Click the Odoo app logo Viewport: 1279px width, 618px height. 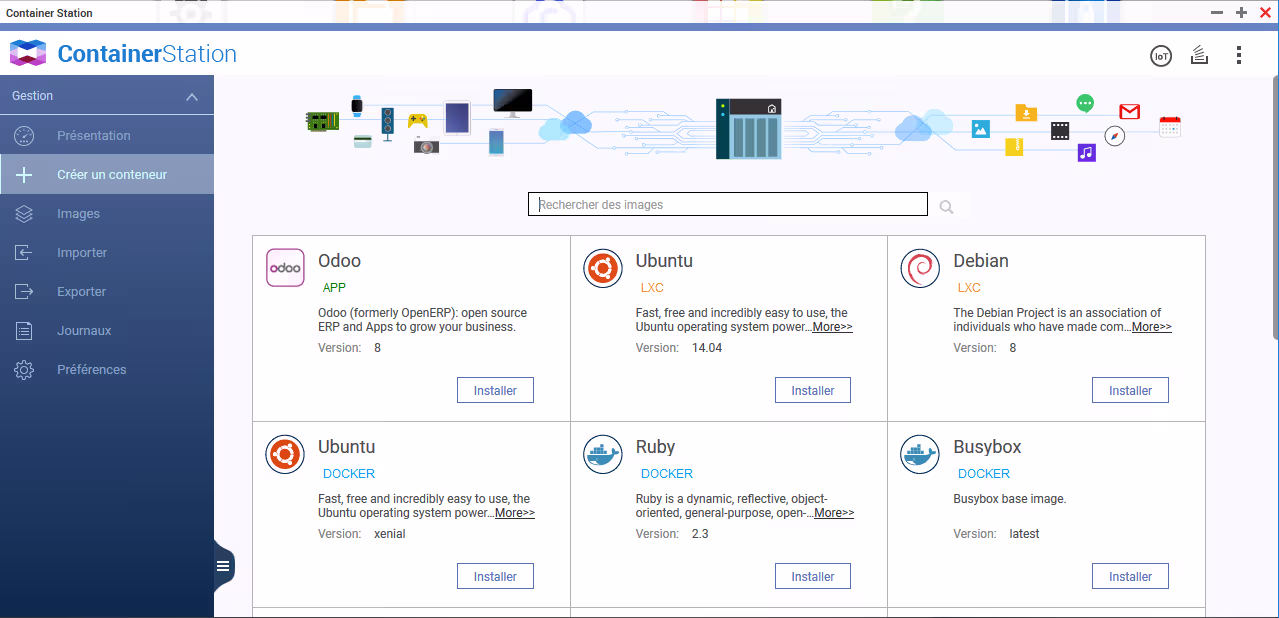[x=285, y=268]
